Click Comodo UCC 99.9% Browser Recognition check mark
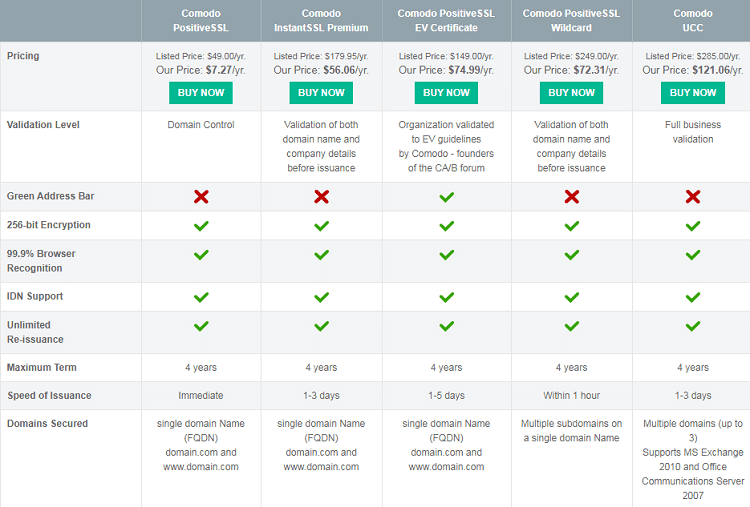Viewport: 750px width, 507px height. point(692,255)
